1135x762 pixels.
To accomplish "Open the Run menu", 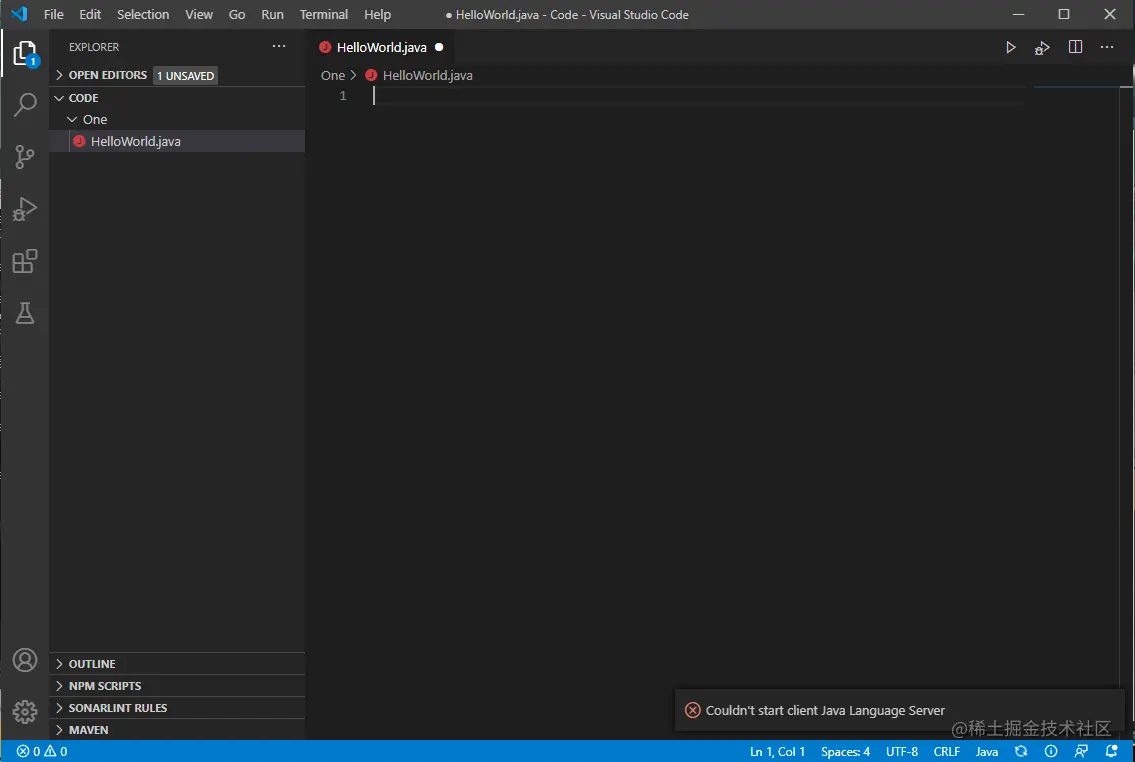I will point(272,14).
